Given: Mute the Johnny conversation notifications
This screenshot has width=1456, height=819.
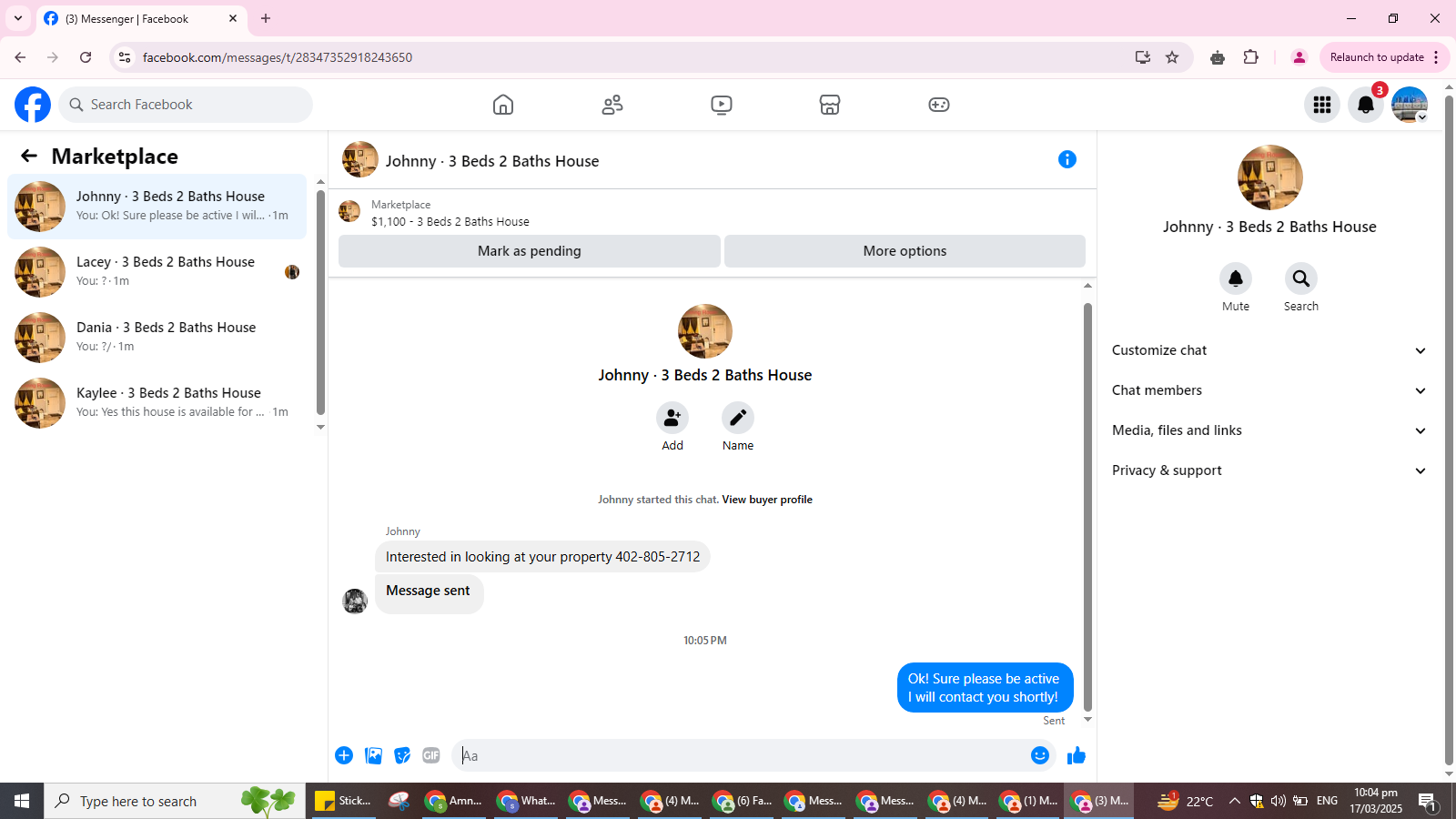Looking at the screenshot, I should (x=1236, y=278).
